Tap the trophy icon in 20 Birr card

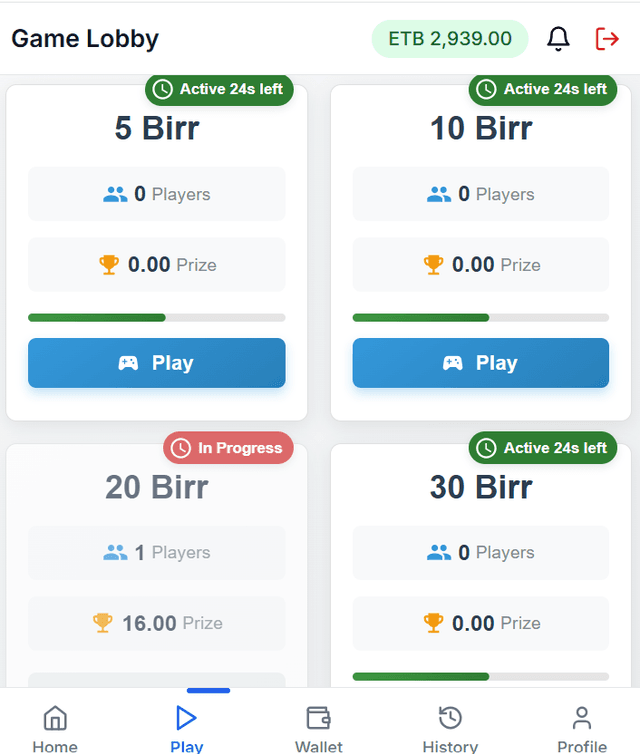(102, 623)
